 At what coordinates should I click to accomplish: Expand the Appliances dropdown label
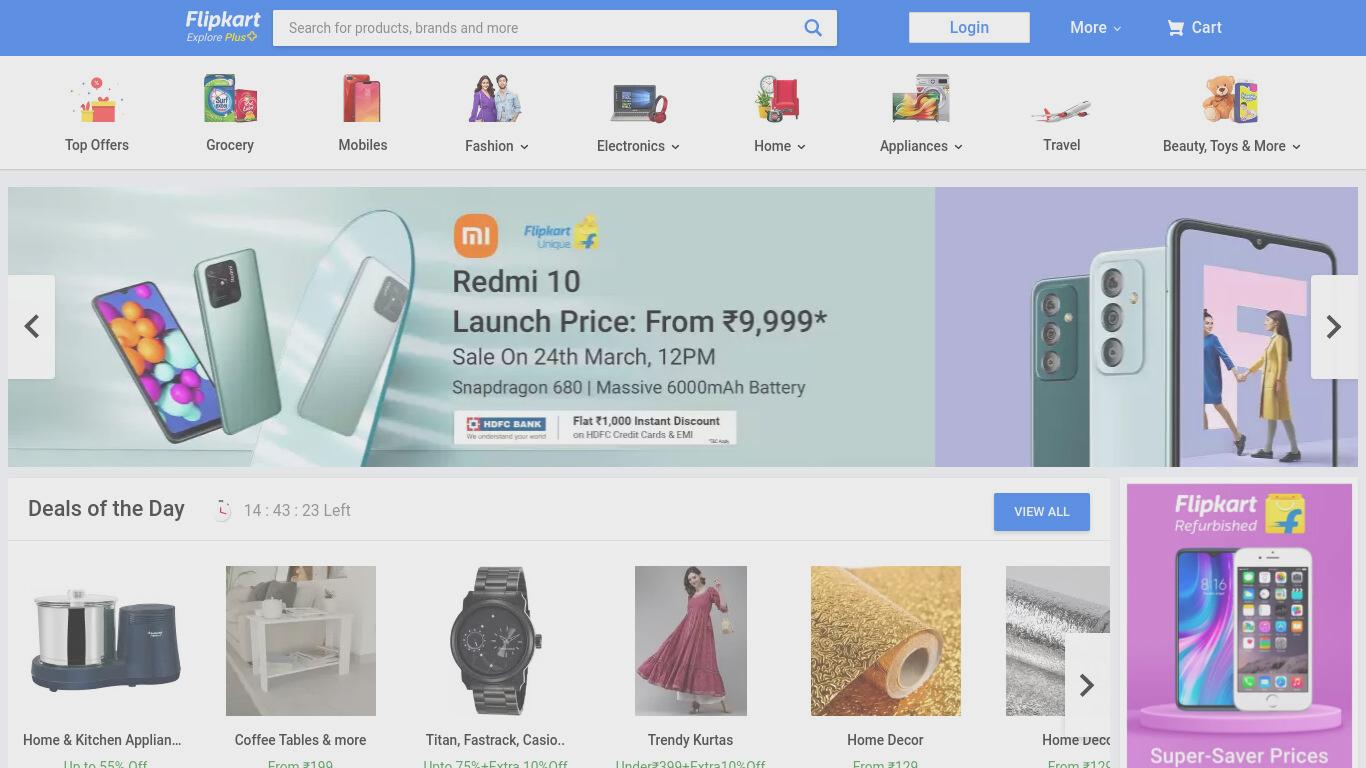point(921,146)
